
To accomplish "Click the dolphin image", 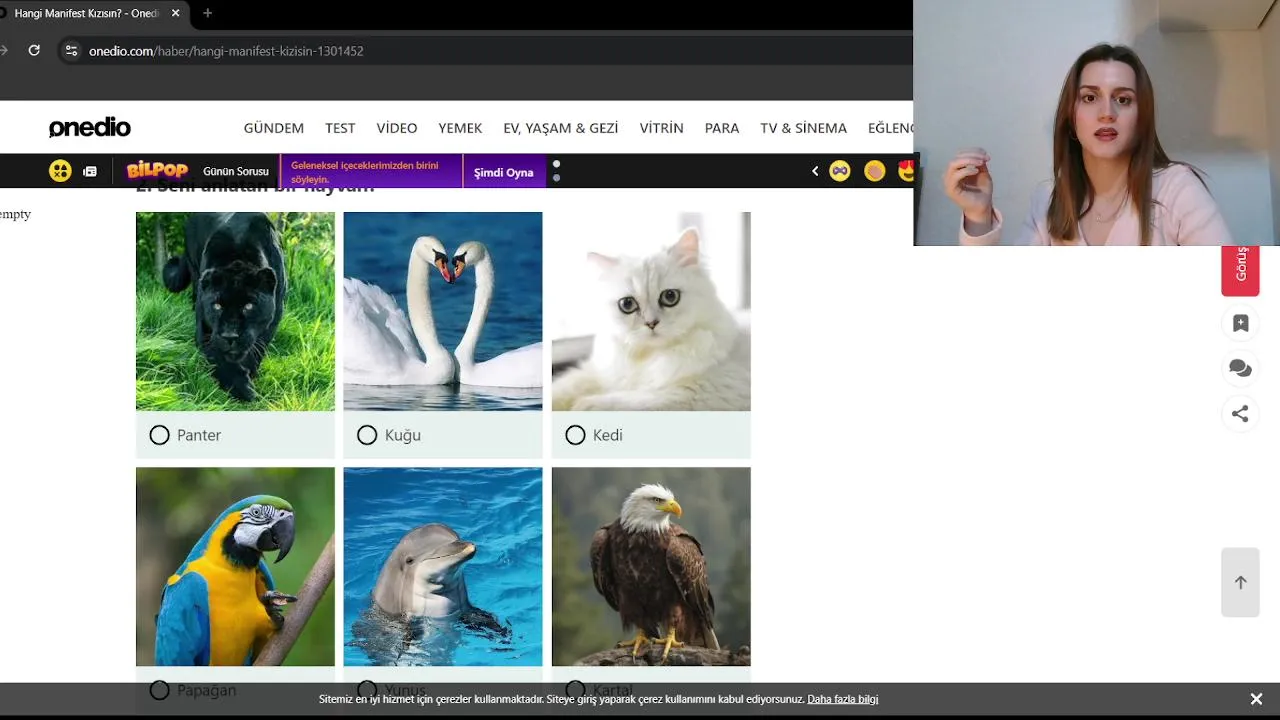I will coord(443,566).
